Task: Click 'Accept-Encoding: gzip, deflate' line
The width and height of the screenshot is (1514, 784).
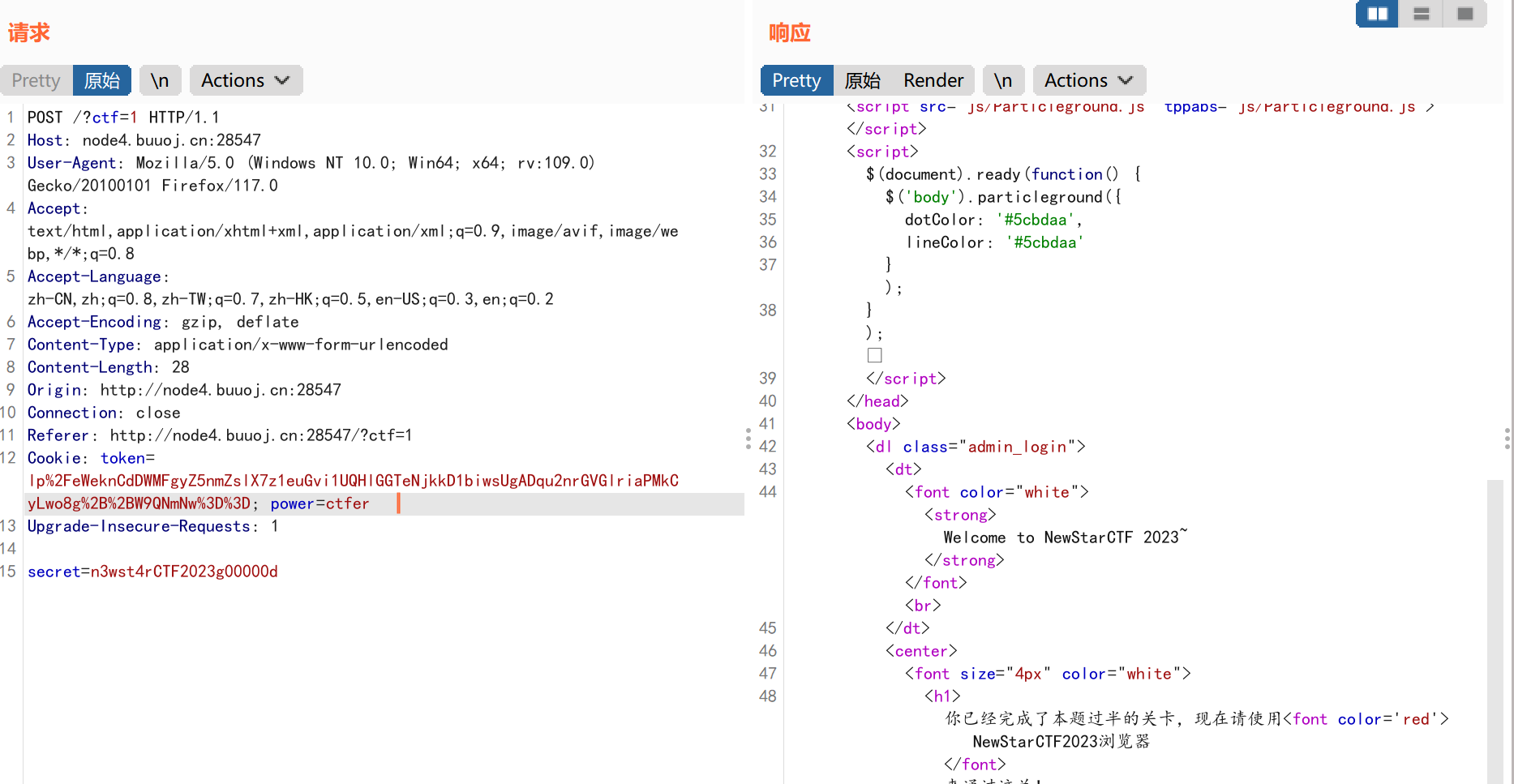Action: pyautogui.click(x=163, y=322)
